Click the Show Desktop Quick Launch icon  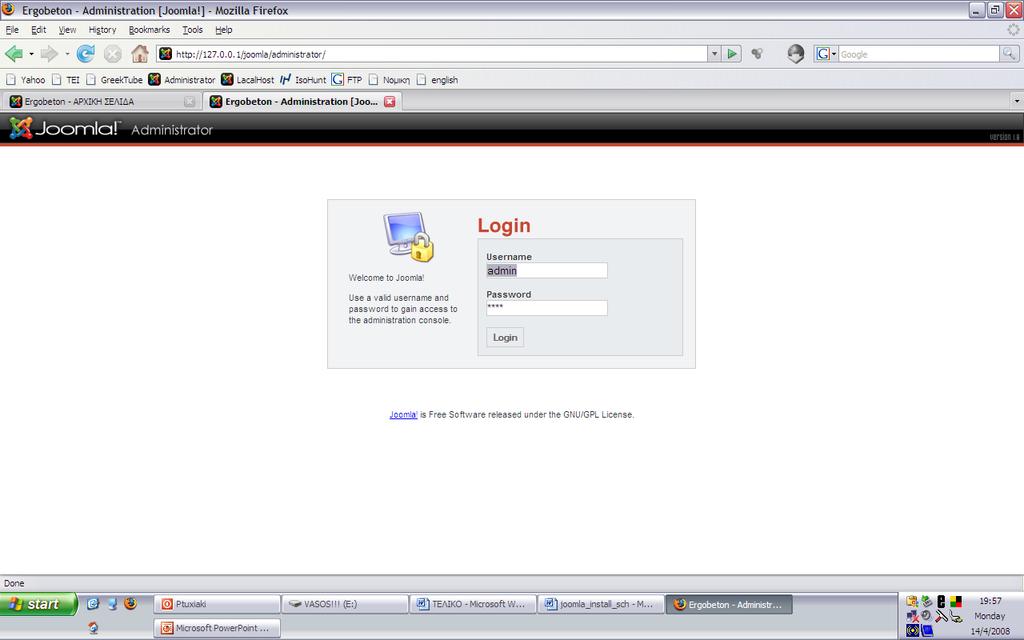click(x=112, y=603)
